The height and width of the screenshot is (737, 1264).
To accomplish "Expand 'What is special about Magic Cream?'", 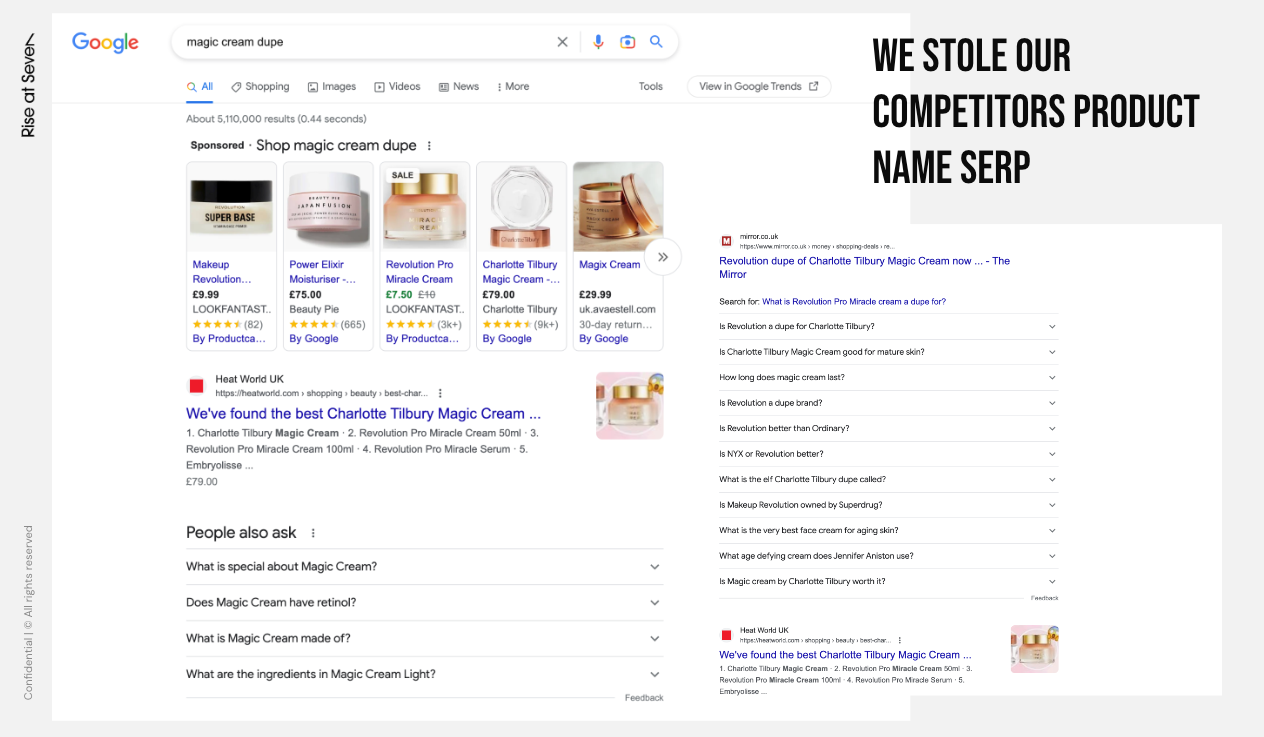I will [x=424, y=567].
